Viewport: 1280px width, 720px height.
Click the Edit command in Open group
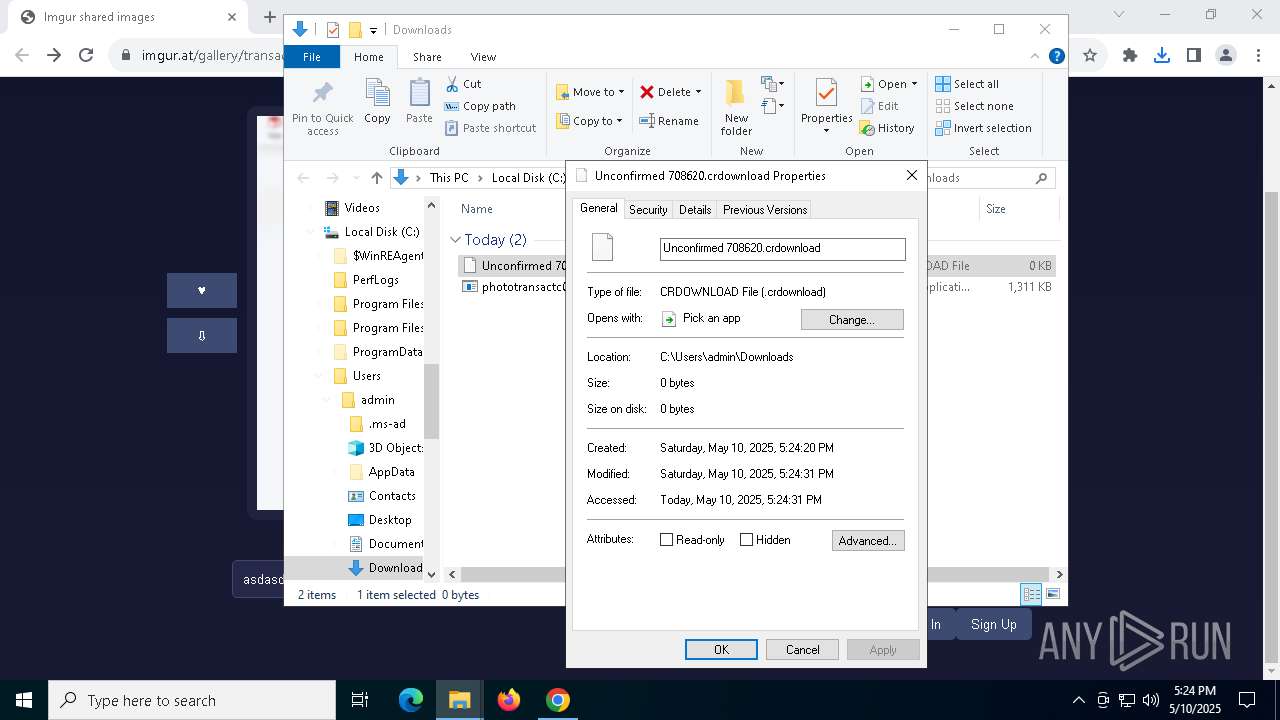click(x=878, y=106)
